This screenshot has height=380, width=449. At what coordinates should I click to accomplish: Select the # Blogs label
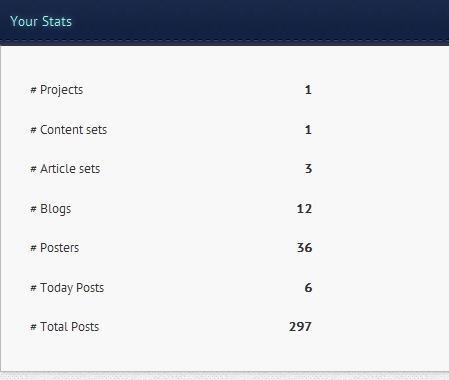coord(51,209)
